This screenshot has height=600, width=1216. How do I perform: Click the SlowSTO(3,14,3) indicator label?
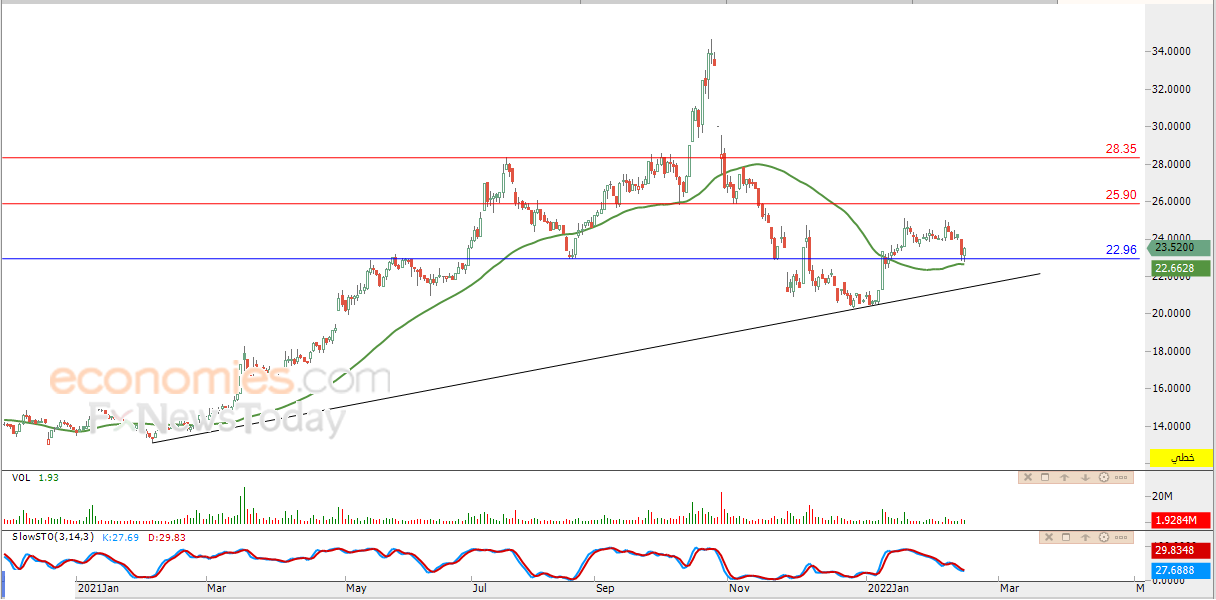pos(53,537)
